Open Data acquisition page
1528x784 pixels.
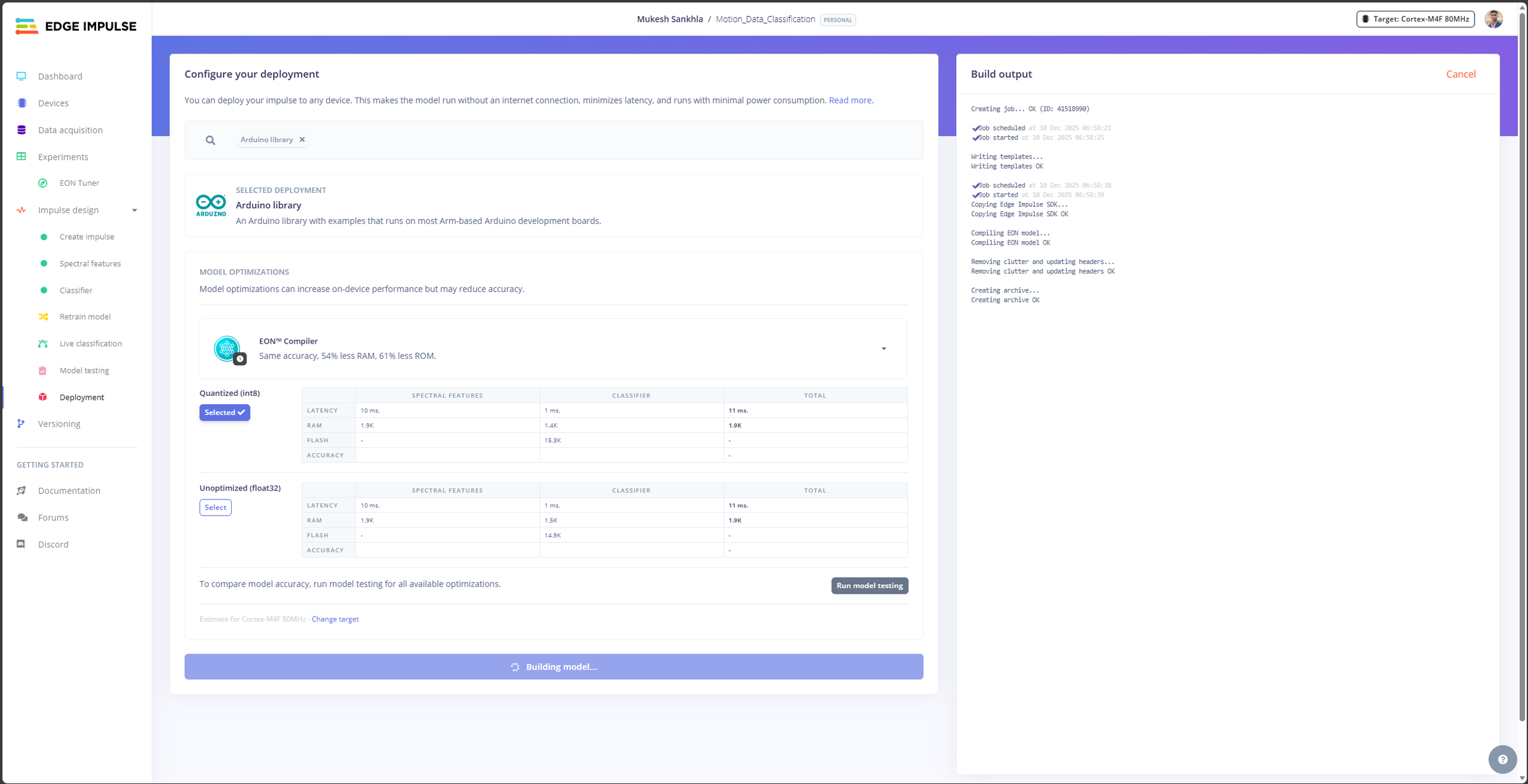pyautogui.click(x=70, y=130)
